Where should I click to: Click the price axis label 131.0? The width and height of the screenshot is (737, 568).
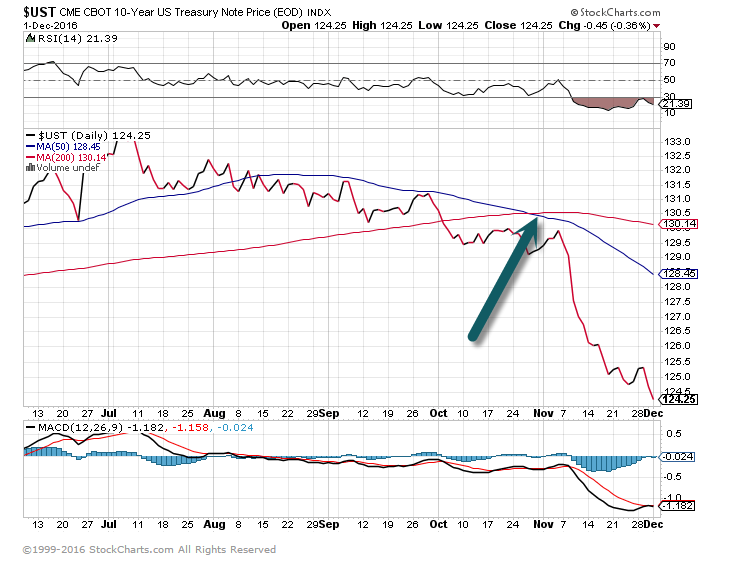click(x=677, y=199)
